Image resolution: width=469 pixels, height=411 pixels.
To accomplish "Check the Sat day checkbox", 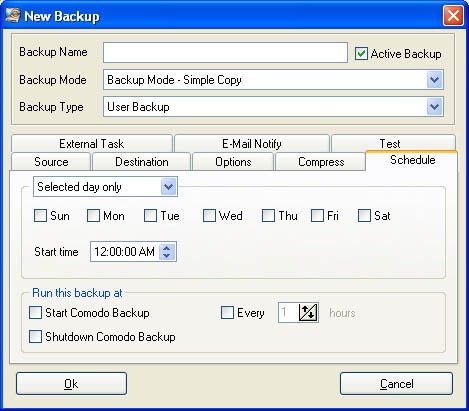I will point(364,216).
